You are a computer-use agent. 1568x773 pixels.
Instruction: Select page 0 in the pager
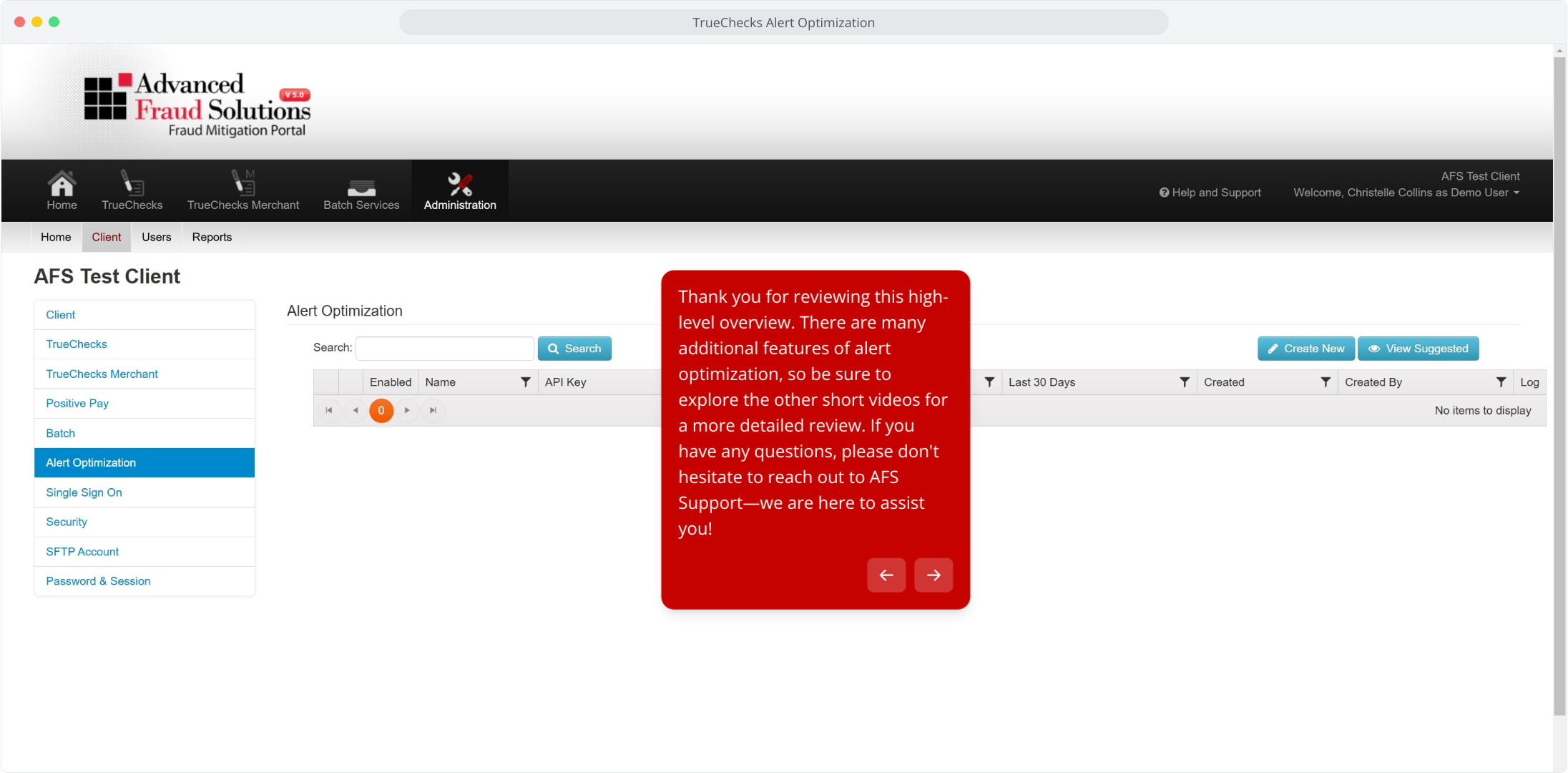pos(381,410)
